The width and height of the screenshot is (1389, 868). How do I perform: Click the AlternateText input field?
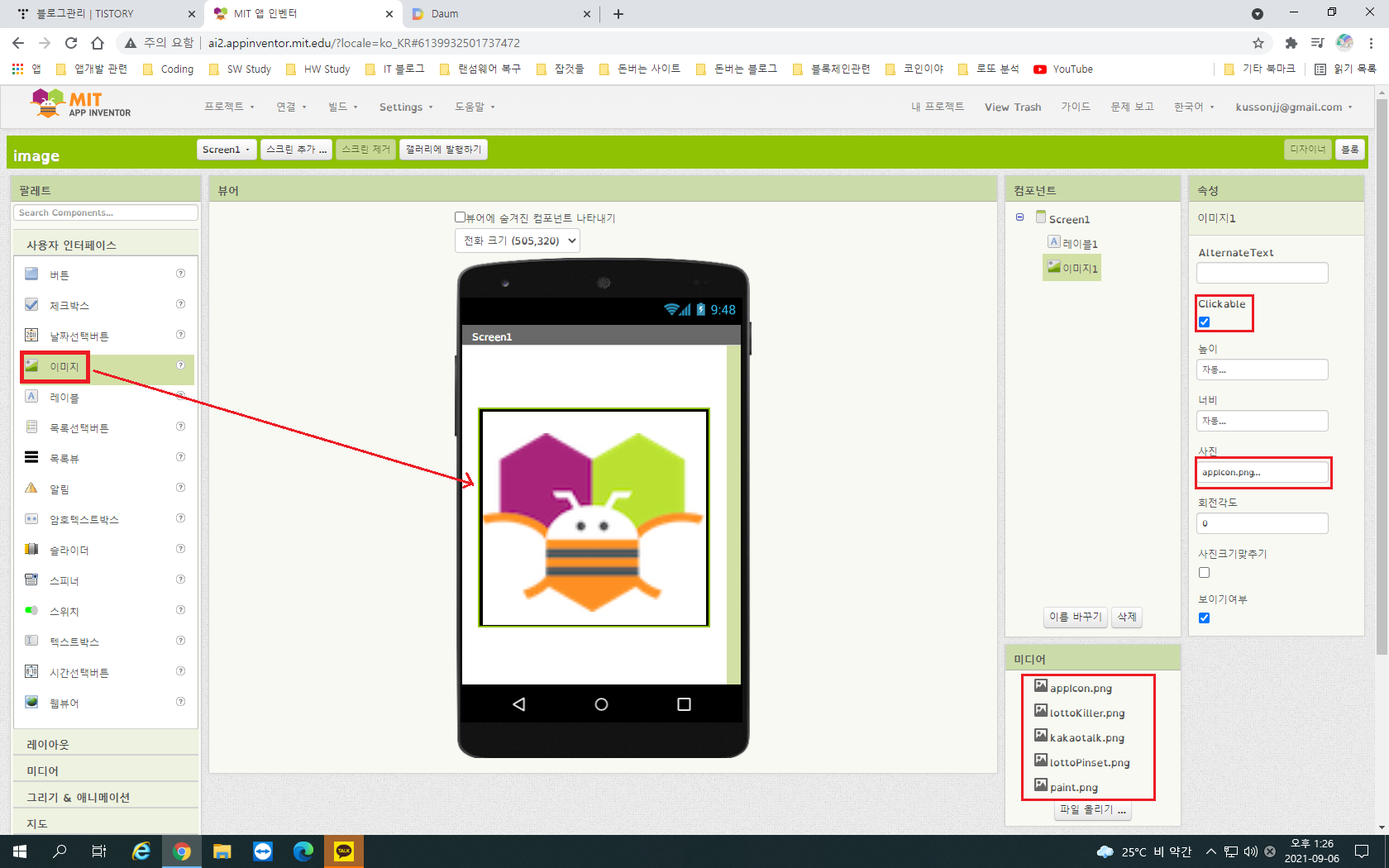click(x=1263, y=273)
